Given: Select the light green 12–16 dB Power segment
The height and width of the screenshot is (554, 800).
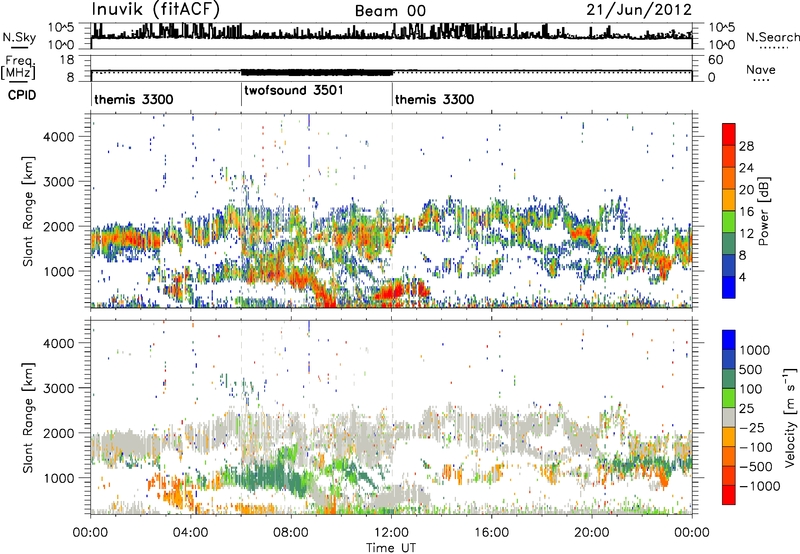Looking at the screenshot, I should 729,222.
